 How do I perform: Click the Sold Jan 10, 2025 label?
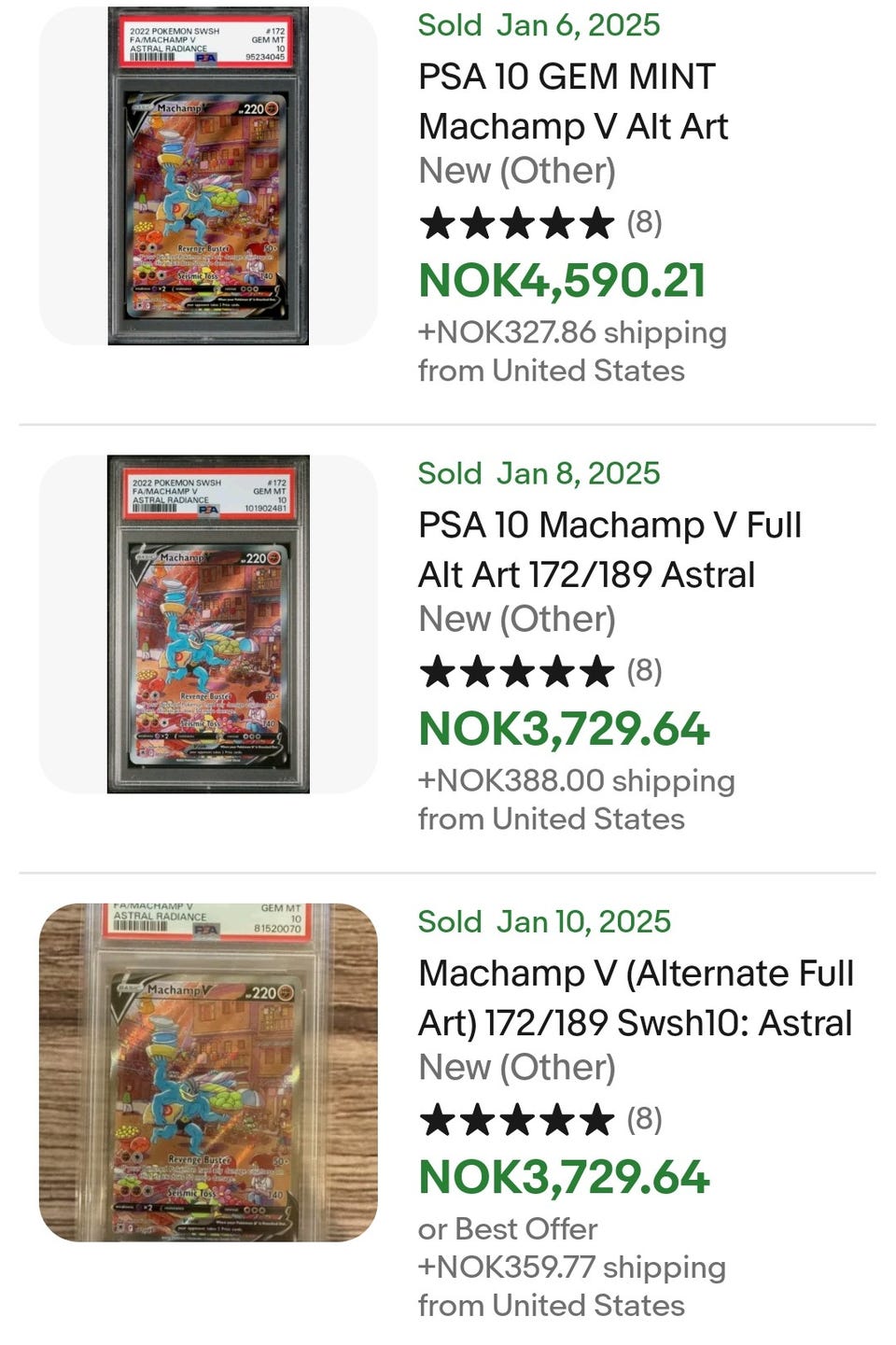[544, 921]
